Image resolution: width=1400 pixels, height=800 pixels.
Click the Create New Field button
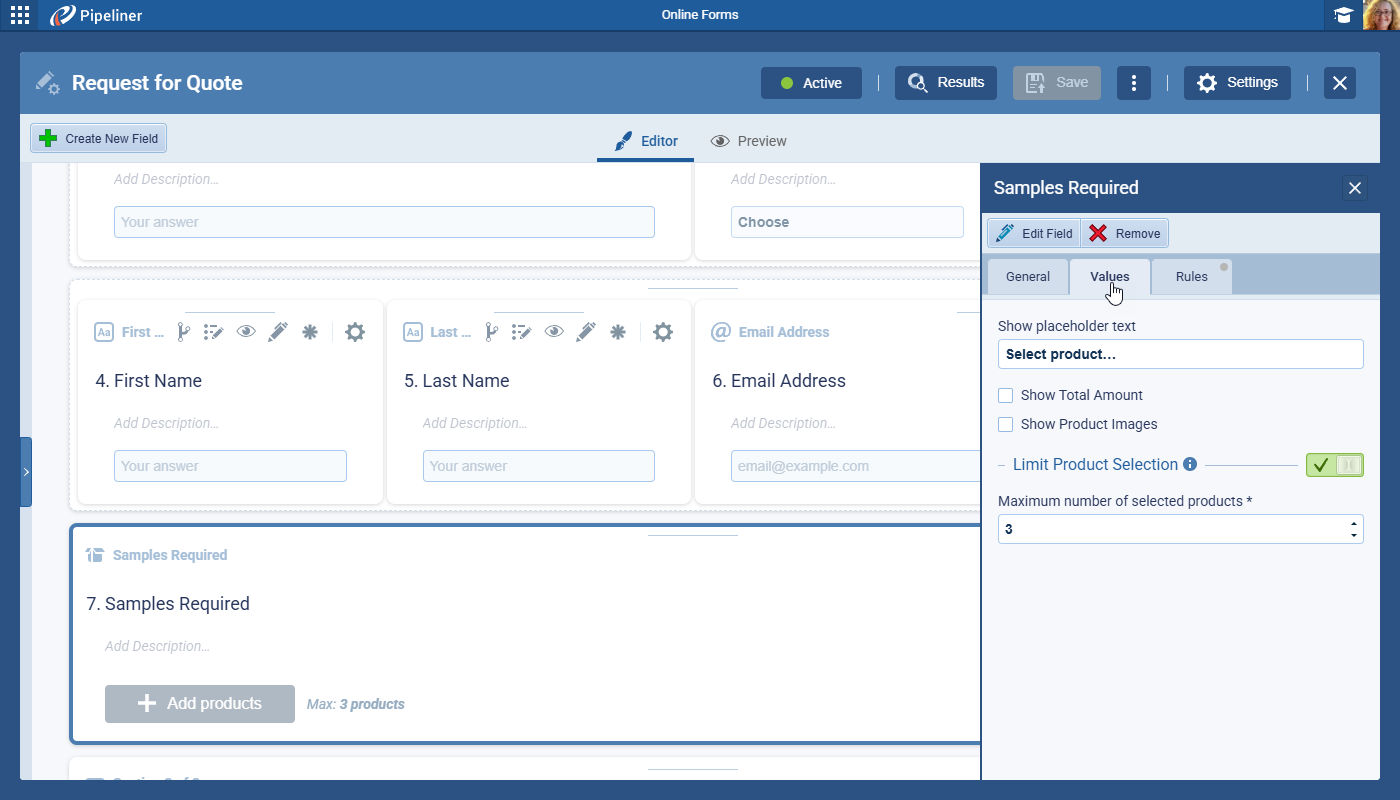tap(99, 139)
